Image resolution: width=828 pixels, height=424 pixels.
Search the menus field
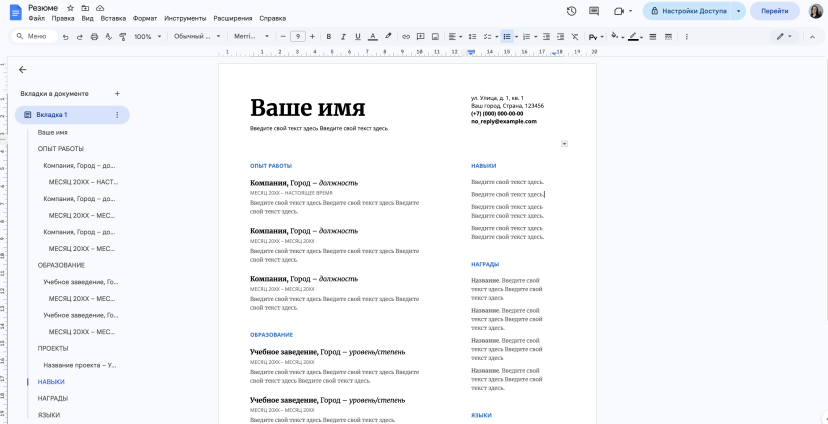pos(34,36)
